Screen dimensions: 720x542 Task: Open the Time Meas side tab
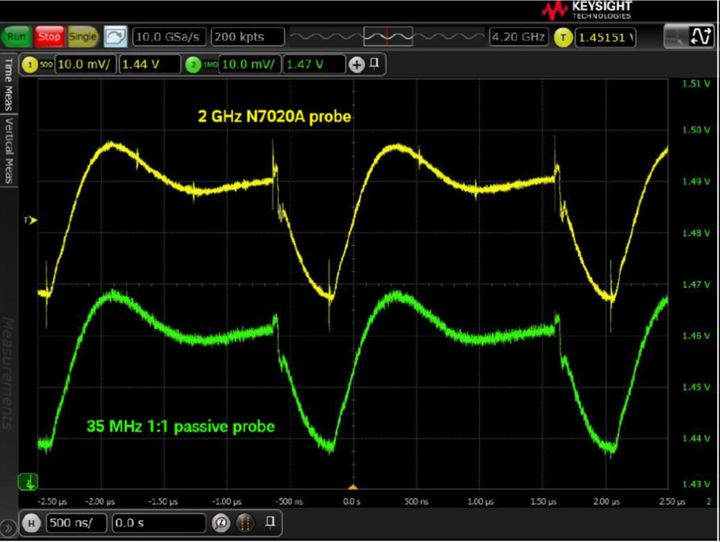pyautogui.click(x=8, y=84)
